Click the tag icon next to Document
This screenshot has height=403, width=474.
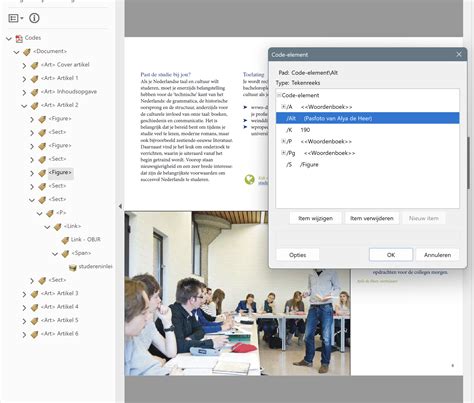(x=27, y=52)
